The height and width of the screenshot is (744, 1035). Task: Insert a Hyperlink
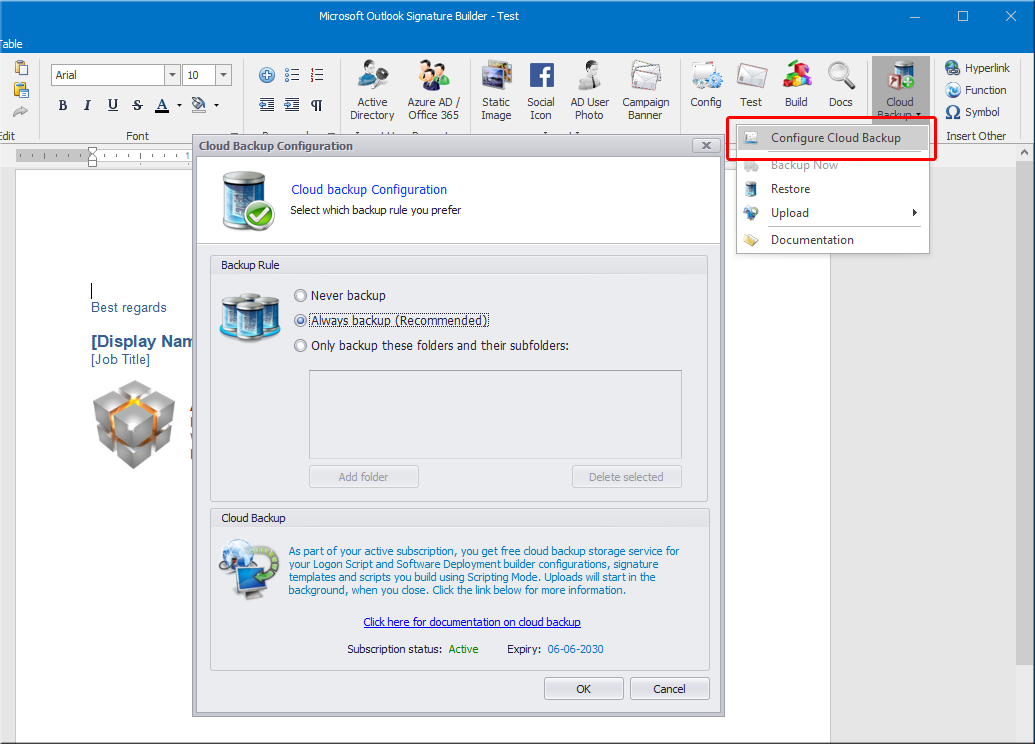click(978, 68)
